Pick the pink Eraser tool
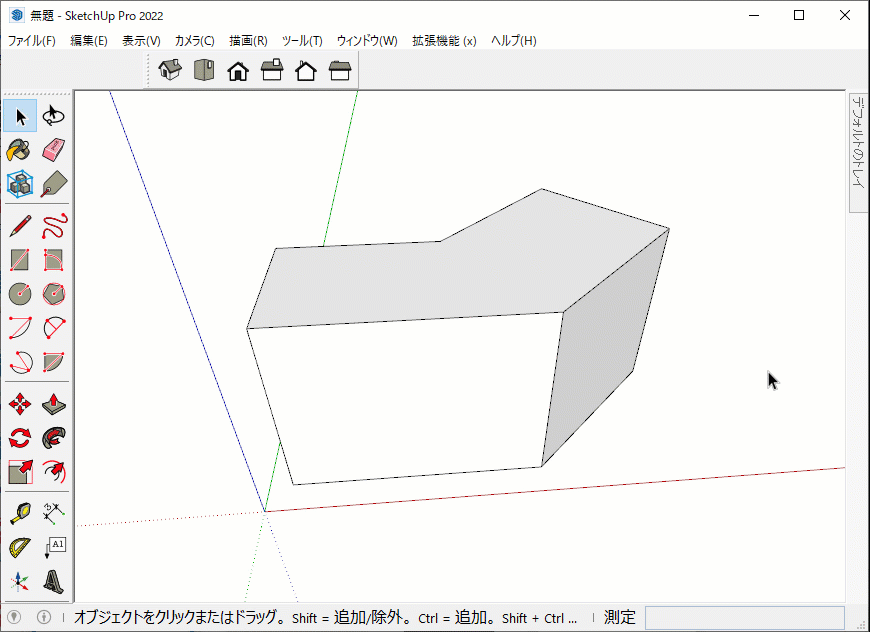 click(54, 150)
